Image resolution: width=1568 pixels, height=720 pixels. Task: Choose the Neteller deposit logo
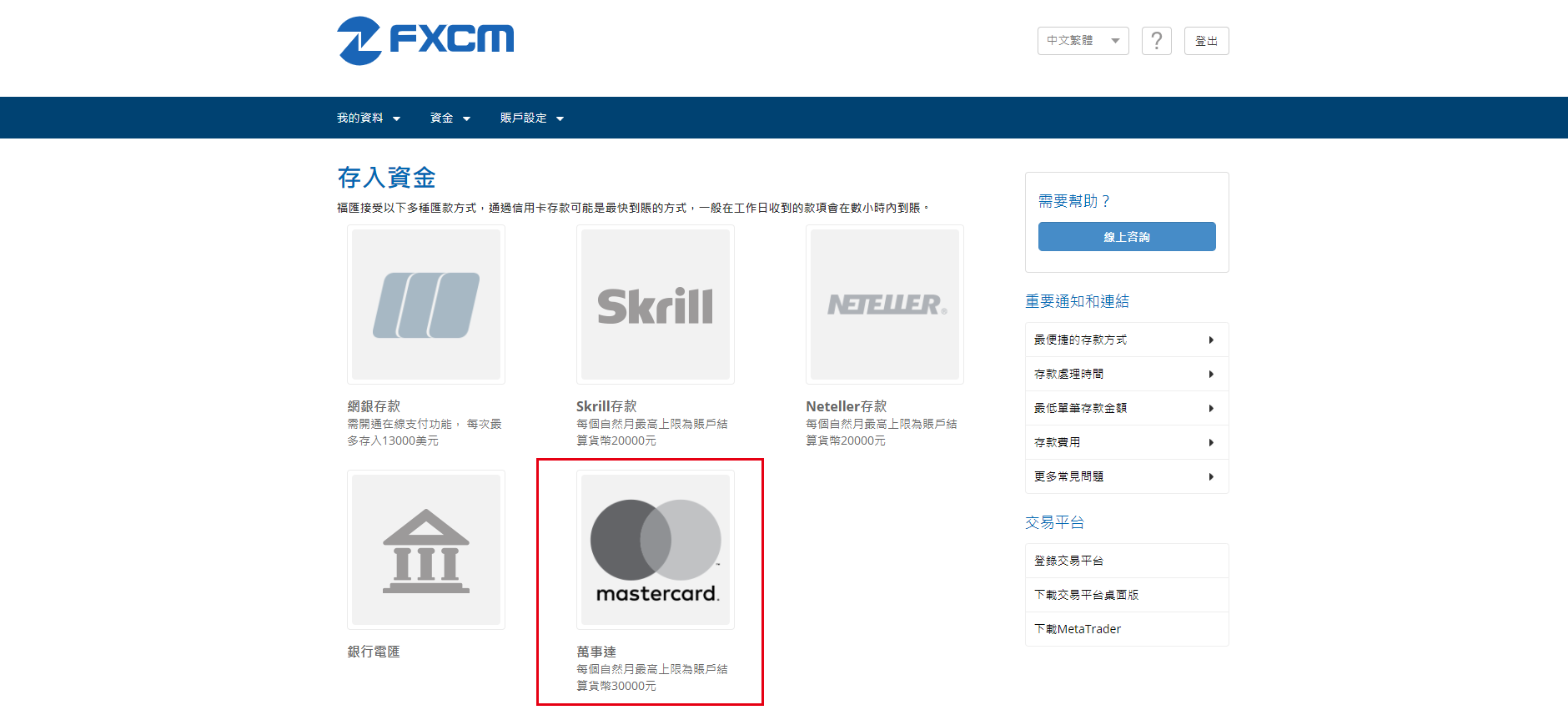[885, 305]
